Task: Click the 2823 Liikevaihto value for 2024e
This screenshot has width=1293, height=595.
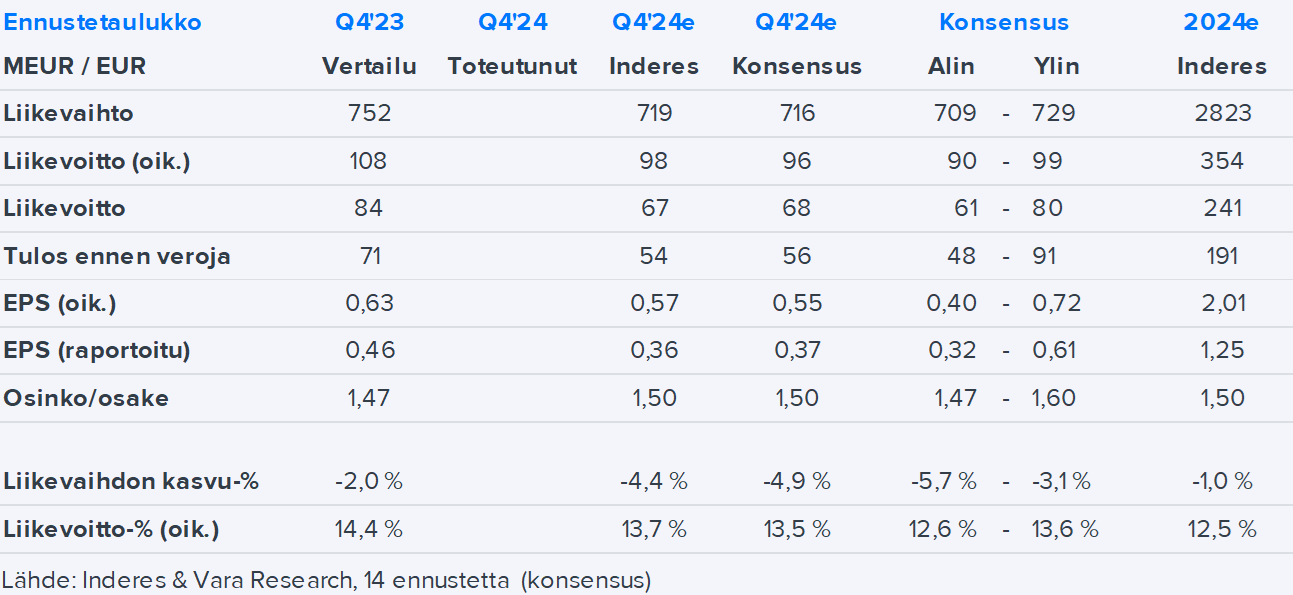Action: [1222, 113]
